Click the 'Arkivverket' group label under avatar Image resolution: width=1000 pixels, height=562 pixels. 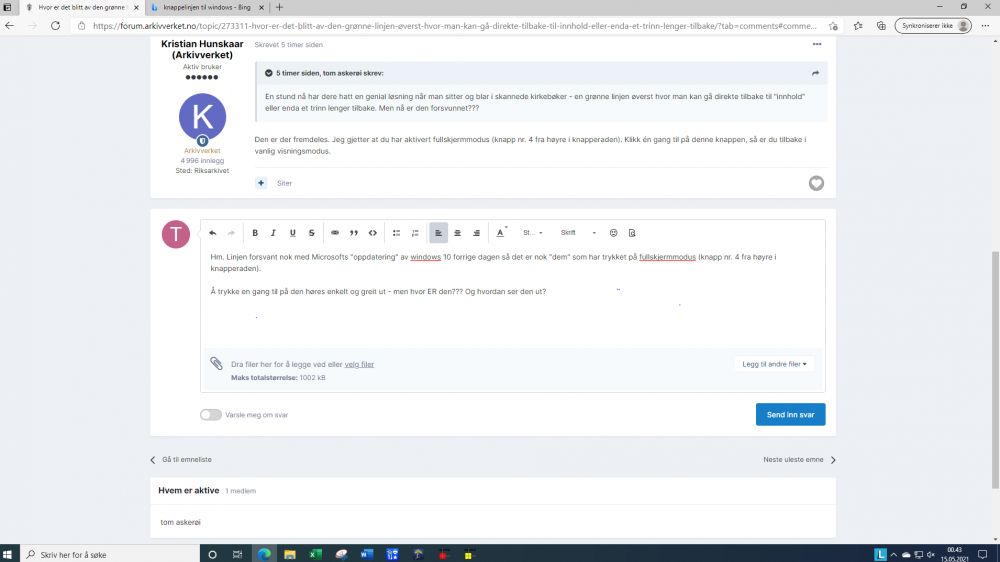[x=202, y=151]
